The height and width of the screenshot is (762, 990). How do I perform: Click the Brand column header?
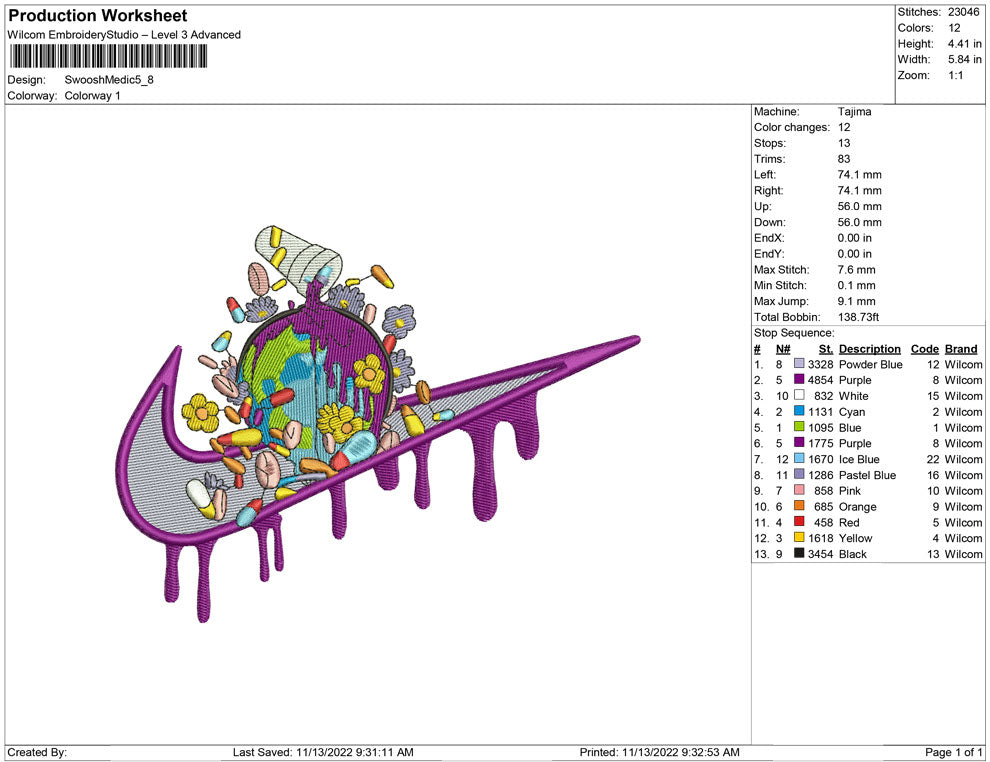[961, 349]
